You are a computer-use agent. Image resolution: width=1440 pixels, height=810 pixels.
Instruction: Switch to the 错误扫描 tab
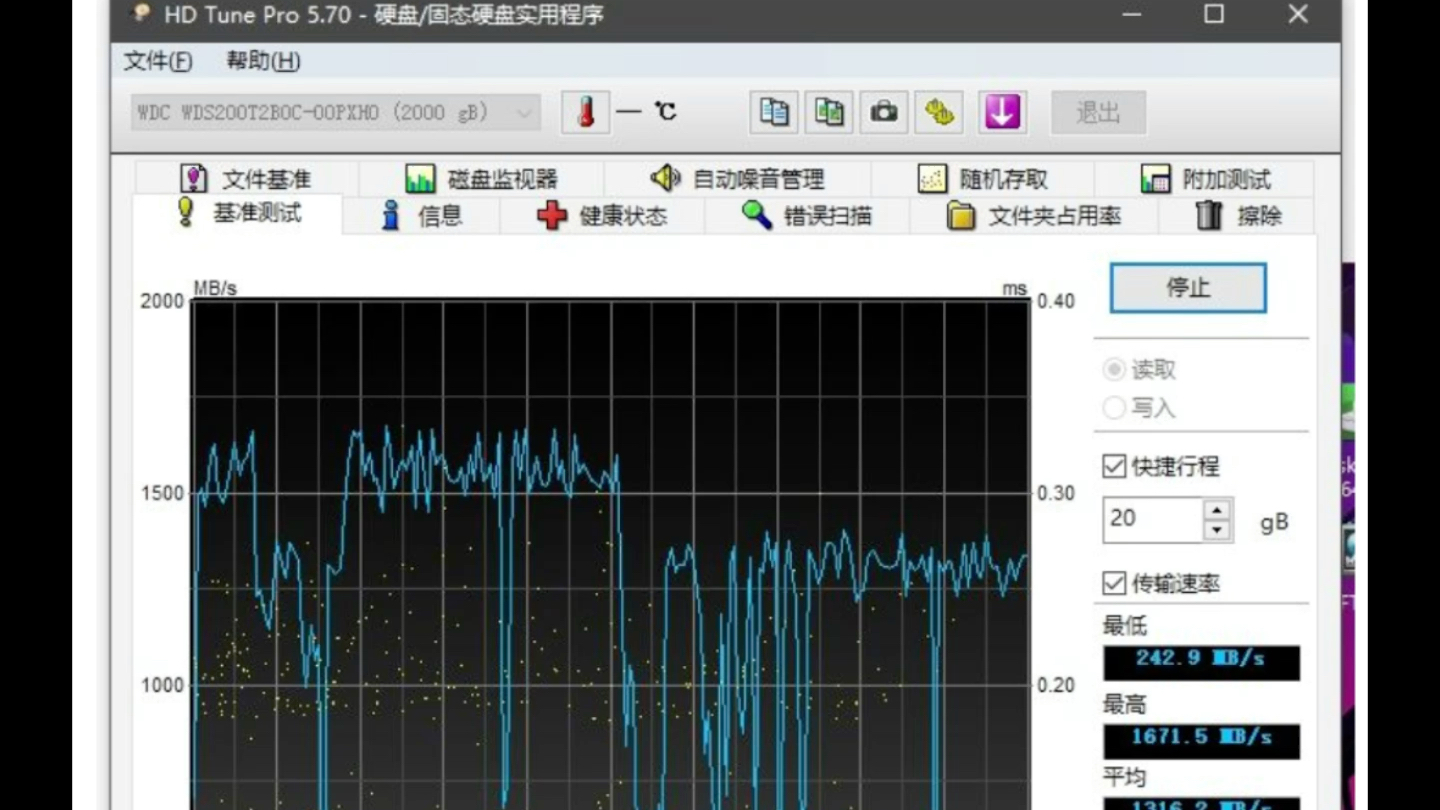click(x=807, y=215)
